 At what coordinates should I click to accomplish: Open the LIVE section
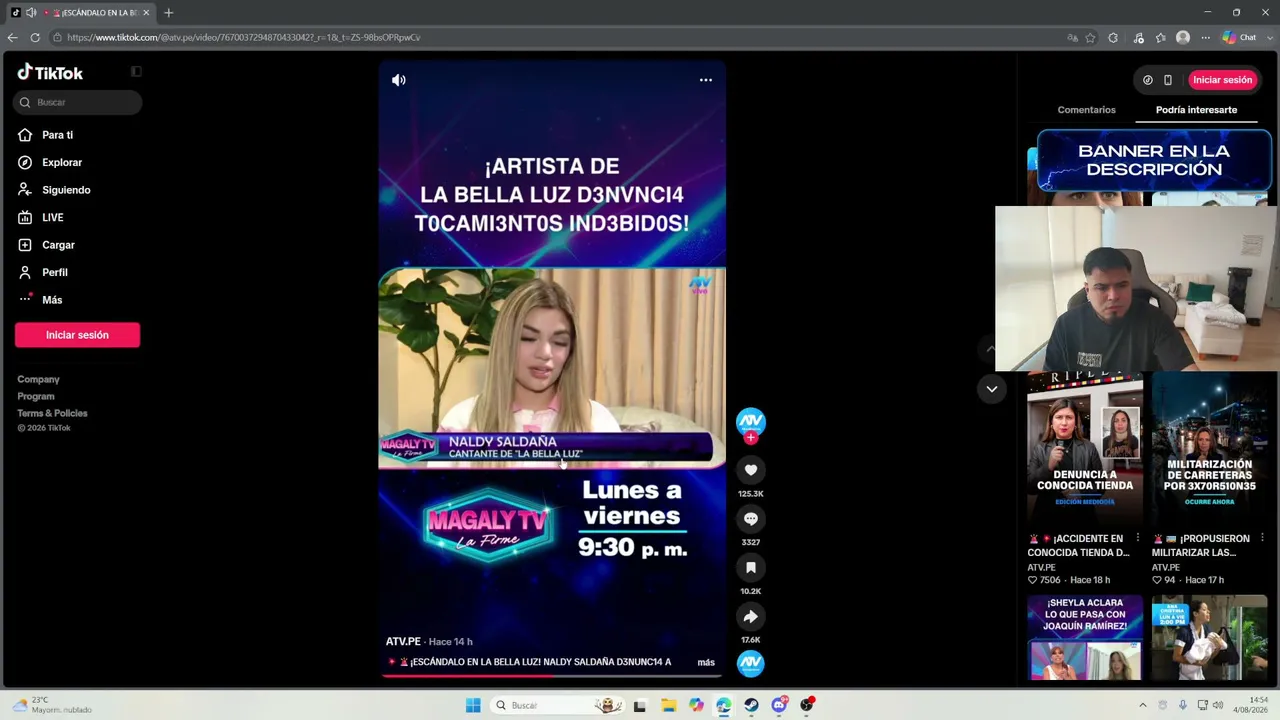tap(52, 217)
